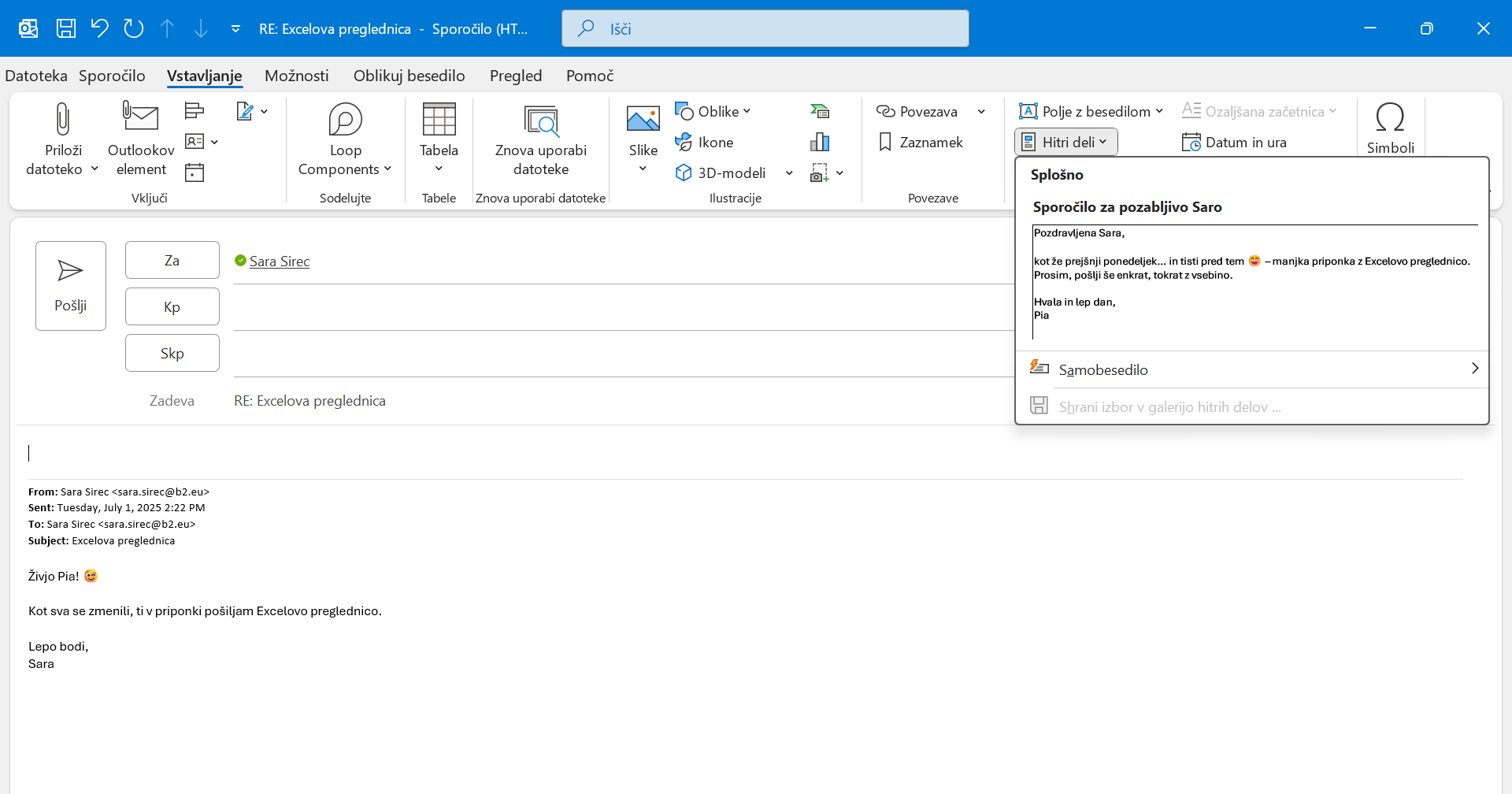This screenshot has width=1512, height=794.
Task: Click the poll icon in Vključi group
Action: [x=195, y=110]
